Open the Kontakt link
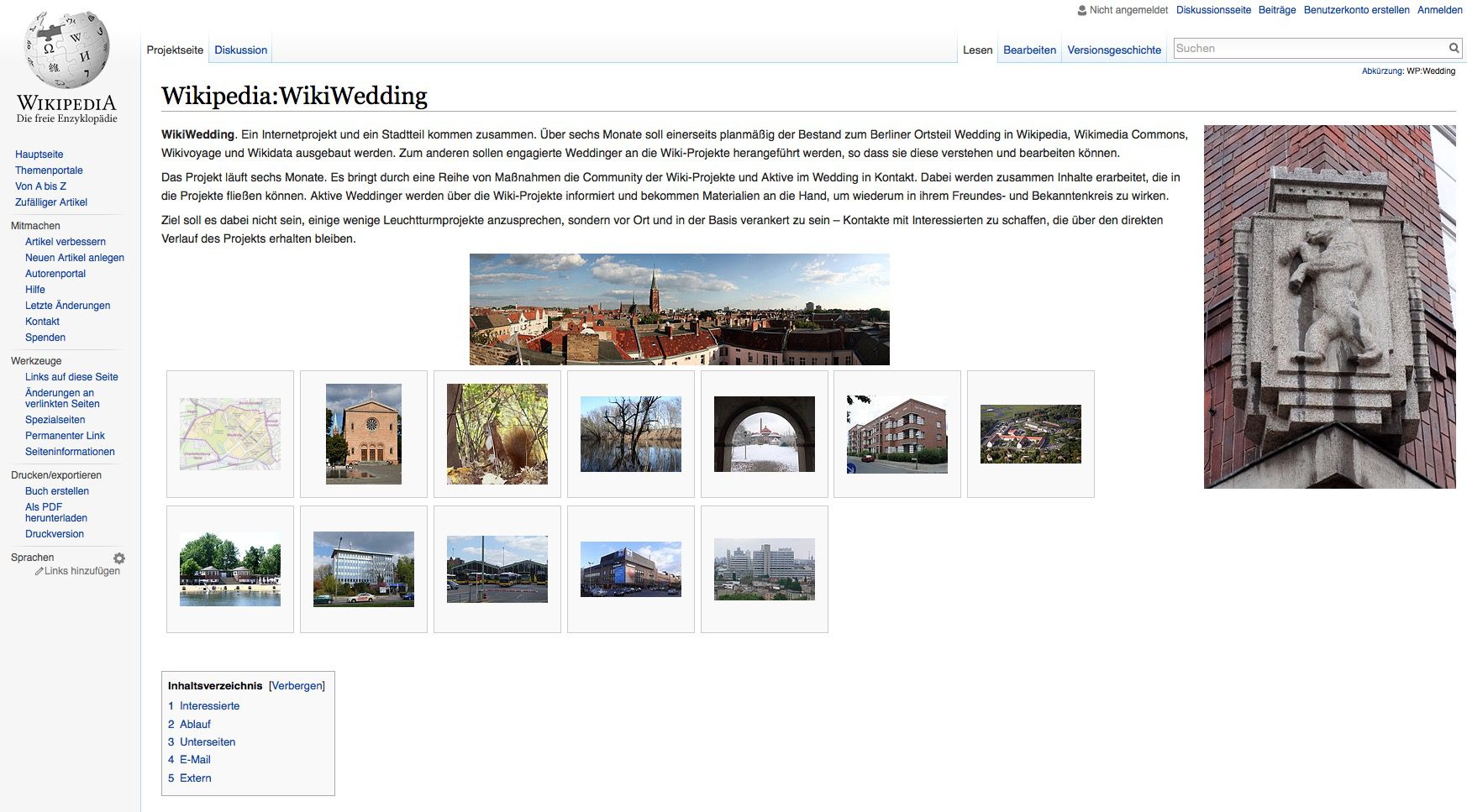 [42, 322]
